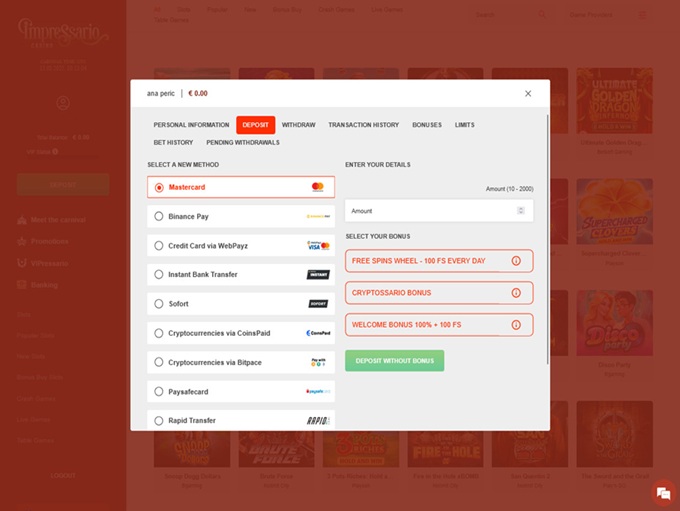Close the deposit dialog
This screenshot has height=511, width=680.
tap(528, 94)
